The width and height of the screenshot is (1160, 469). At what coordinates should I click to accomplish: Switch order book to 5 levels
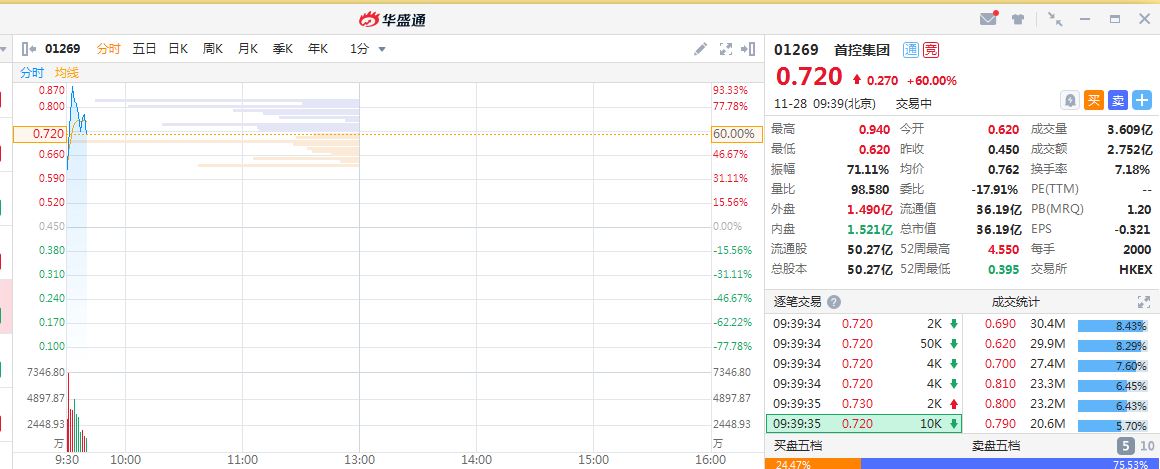[x=1124, y=446]
